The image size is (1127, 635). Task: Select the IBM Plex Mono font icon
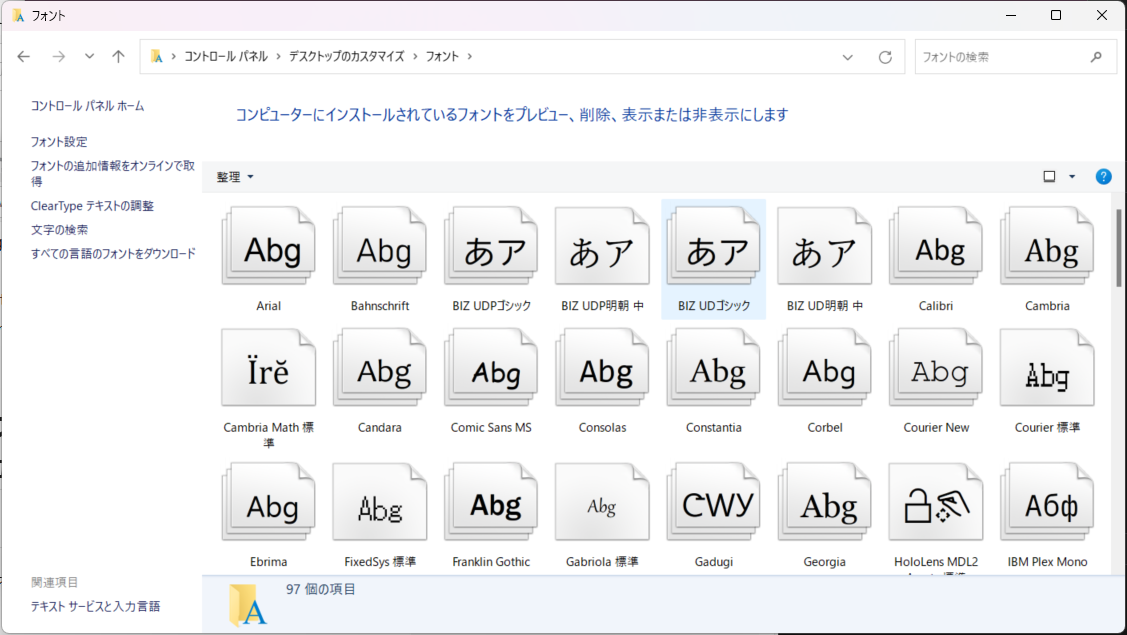1047,503
